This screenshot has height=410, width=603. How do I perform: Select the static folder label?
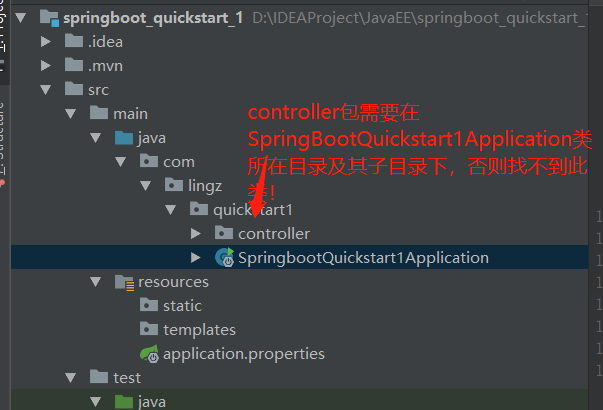click(182, 306)
